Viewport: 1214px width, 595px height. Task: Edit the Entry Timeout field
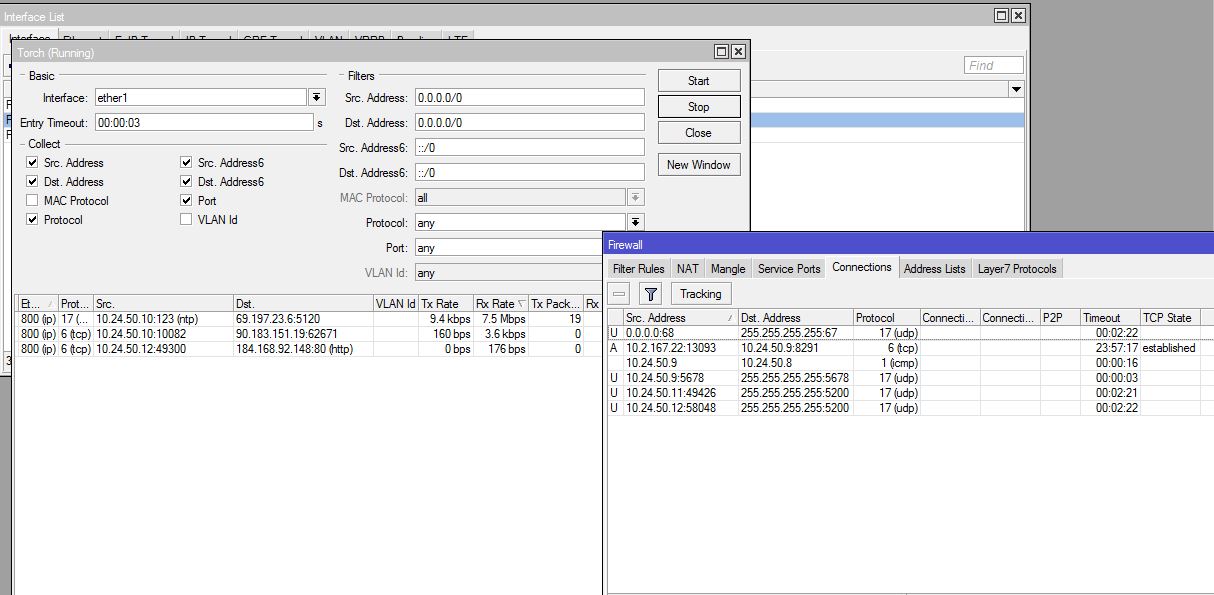tap(204, 122)
